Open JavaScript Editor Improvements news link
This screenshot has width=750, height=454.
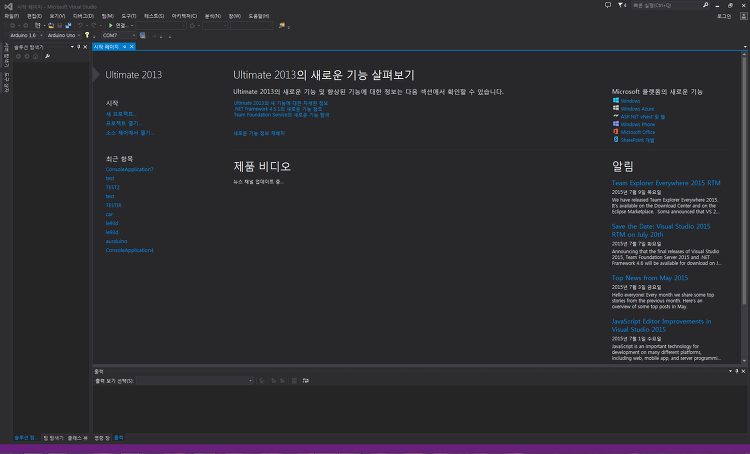(662, 325)
